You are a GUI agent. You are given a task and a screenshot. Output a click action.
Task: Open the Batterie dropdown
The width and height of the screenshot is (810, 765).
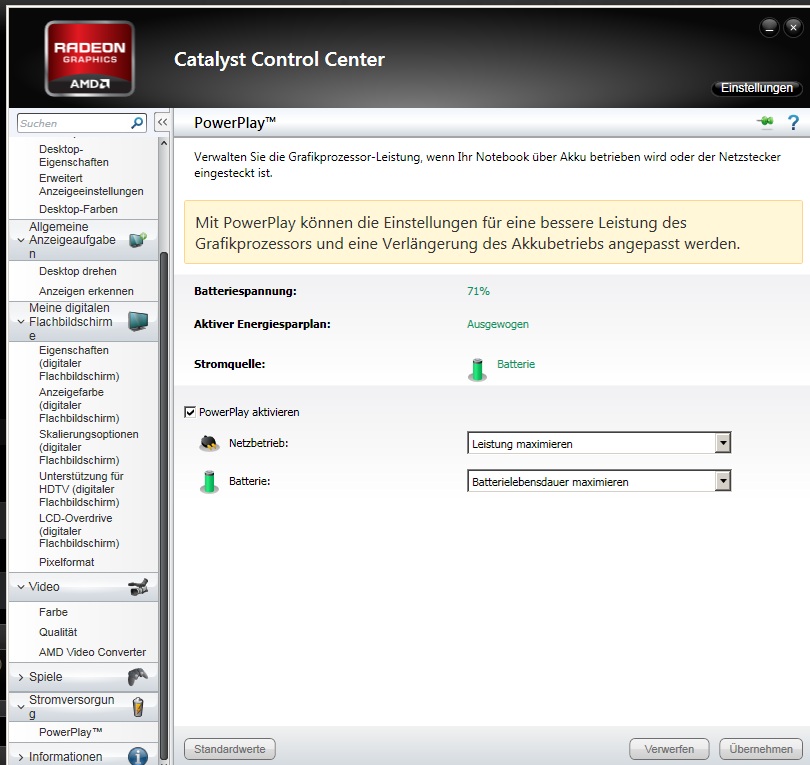599,481
